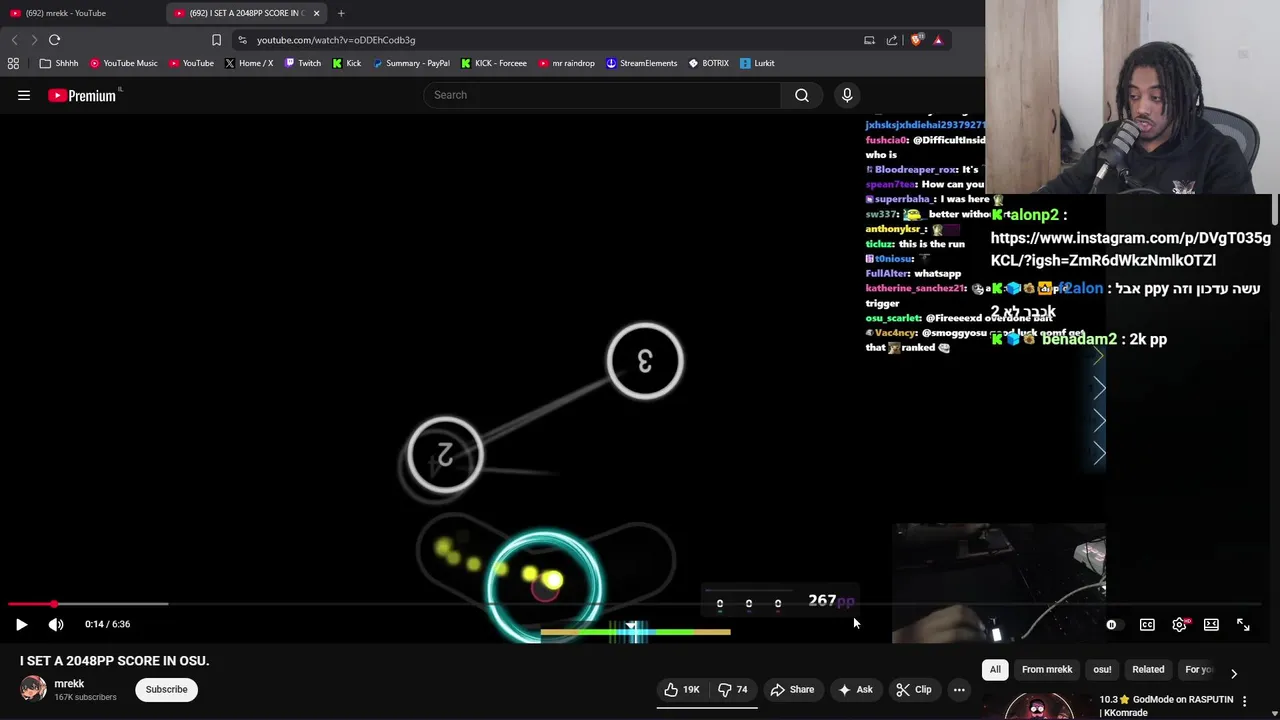
Task: Open player settings gear
Action: (1180, 624)
